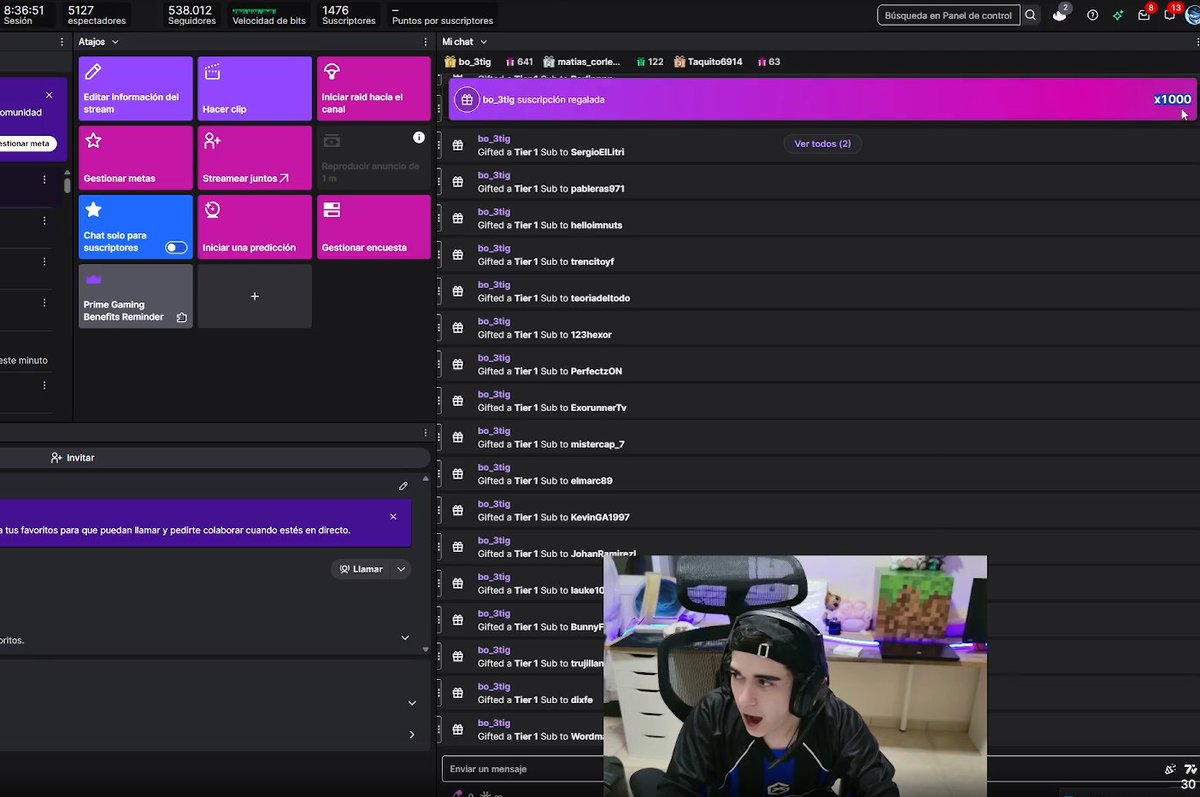Open Editar información del stream shortcut
The width and height of the screenshot is (1200, 797).
click(x=136, y=88)
